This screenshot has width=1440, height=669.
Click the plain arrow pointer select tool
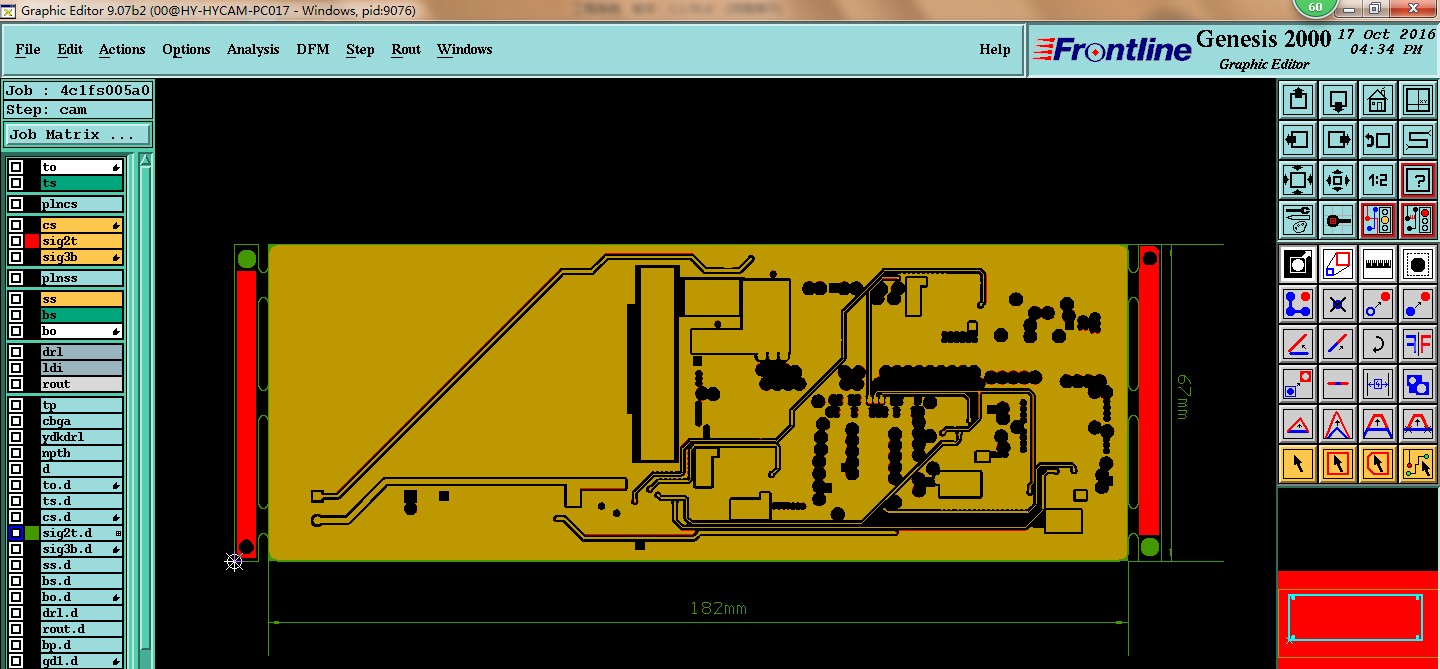pyautogui.click(x=1298, y=463)
